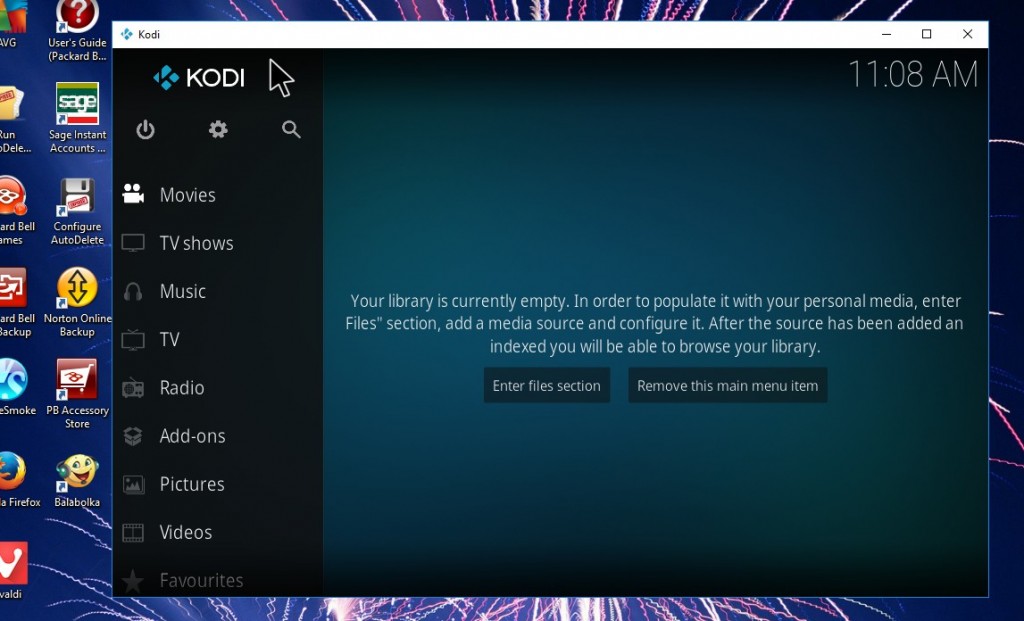The image size is (1024, 621).
Task: Choose Favourites in the sidebar
Action: [201, 580]
